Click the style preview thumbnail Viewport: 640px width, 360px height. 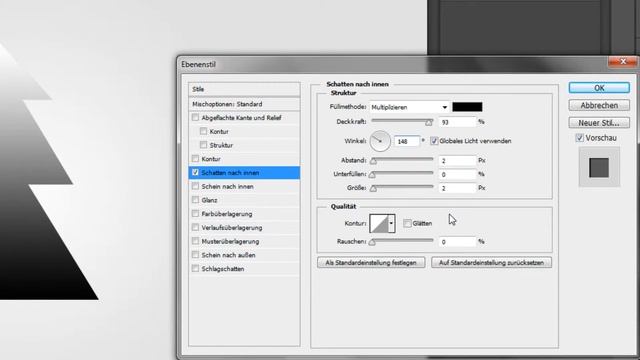599,167
